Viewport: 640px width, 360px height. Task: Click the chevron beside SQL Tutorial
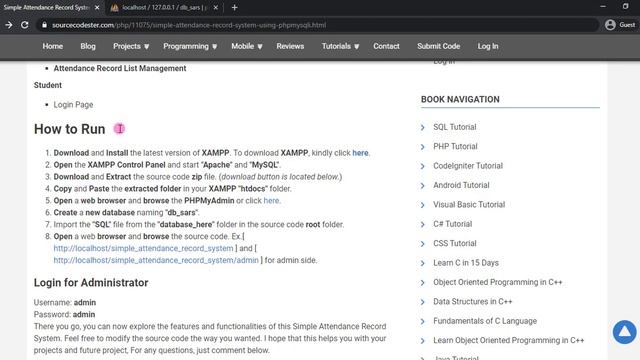(423, 127)
